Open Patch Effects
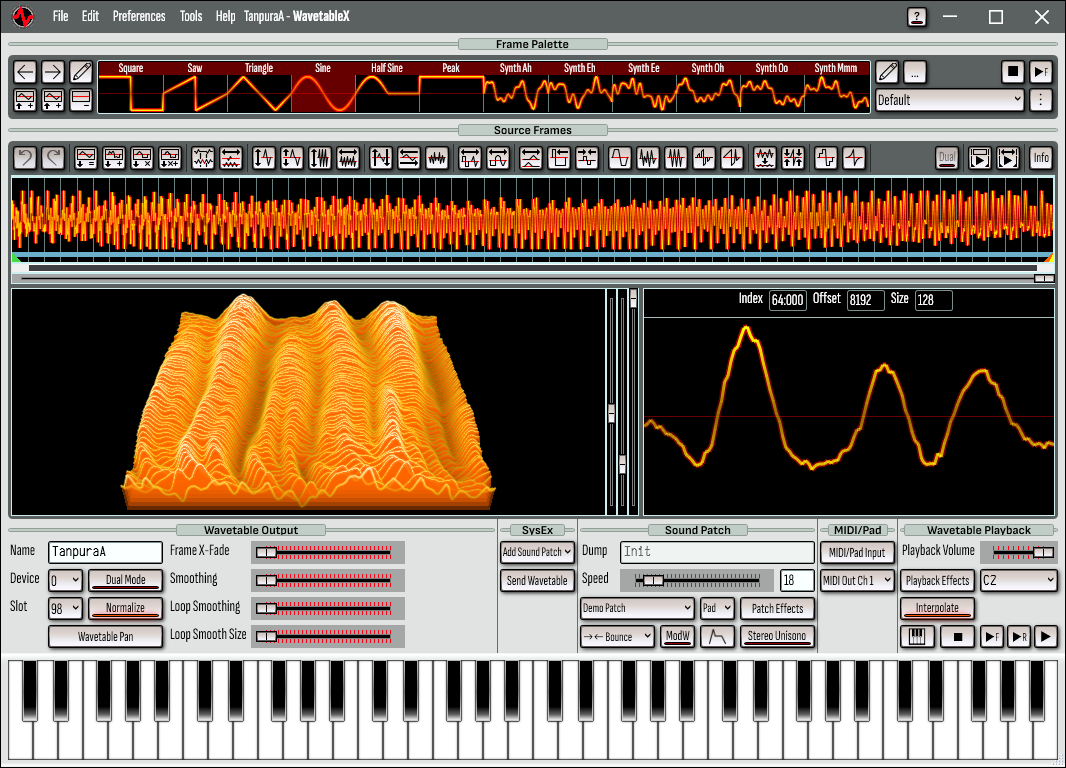Screen dimensions: 1066x768 coord(777,608)
